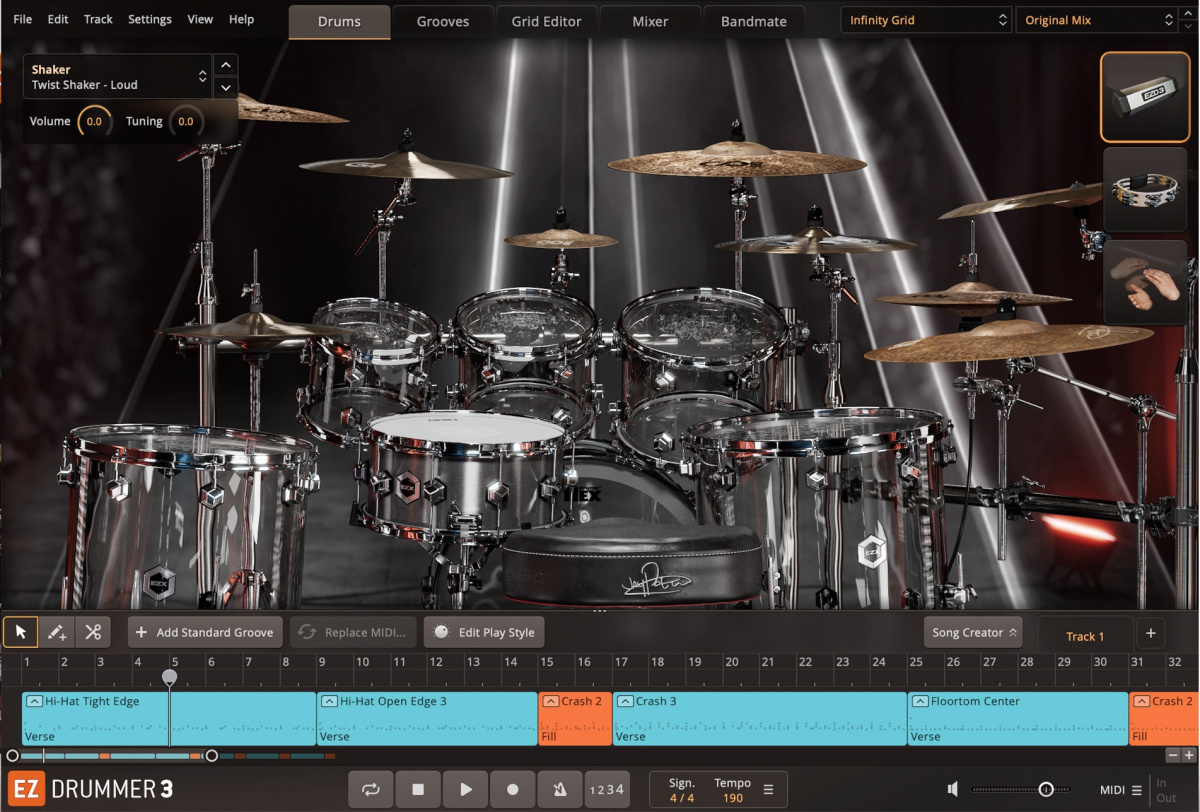
Task: Toggle In for MIDI input
Action: (x=1162, y=782)
